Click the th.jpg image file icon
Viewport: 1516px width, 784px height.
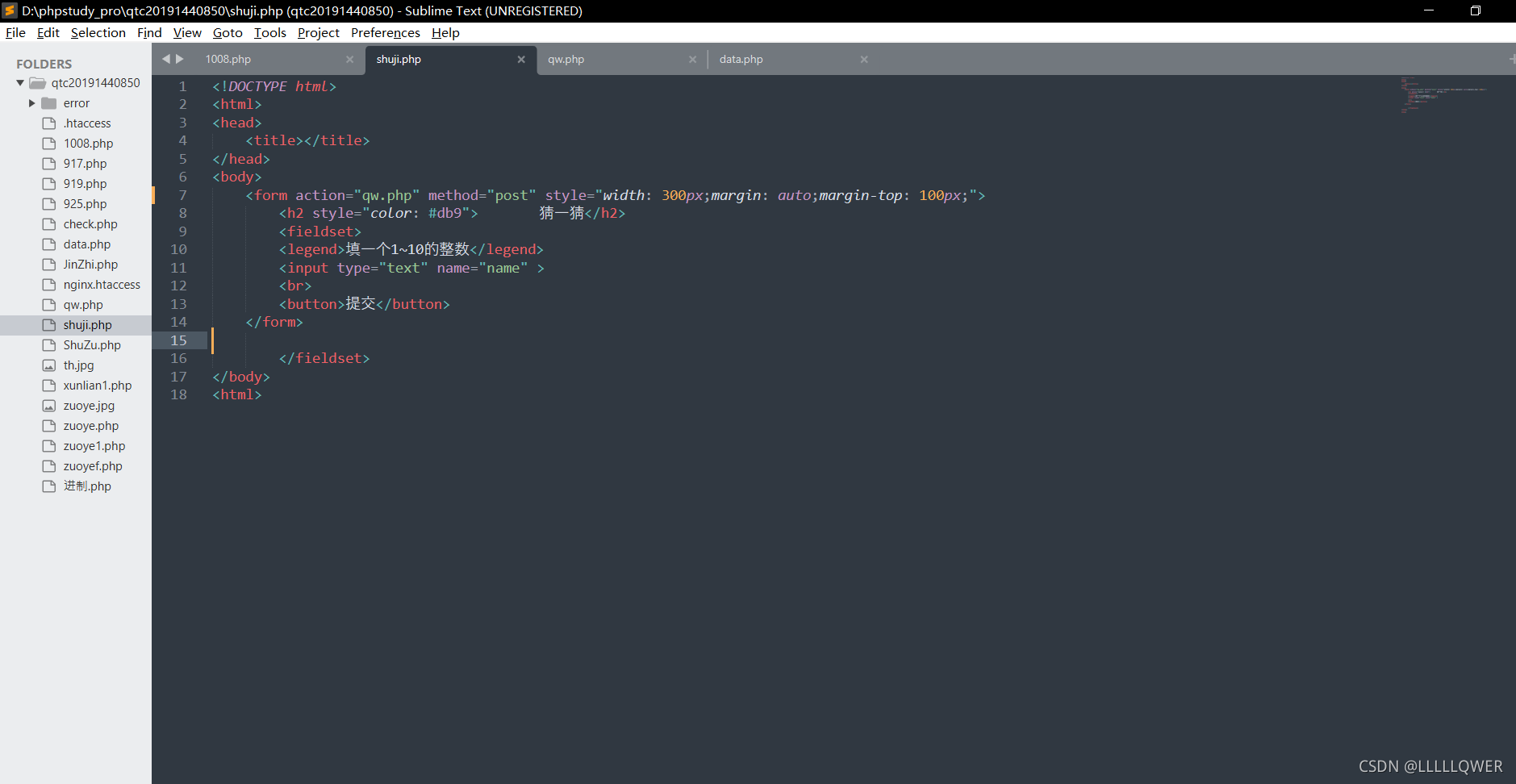pos(49,365)
